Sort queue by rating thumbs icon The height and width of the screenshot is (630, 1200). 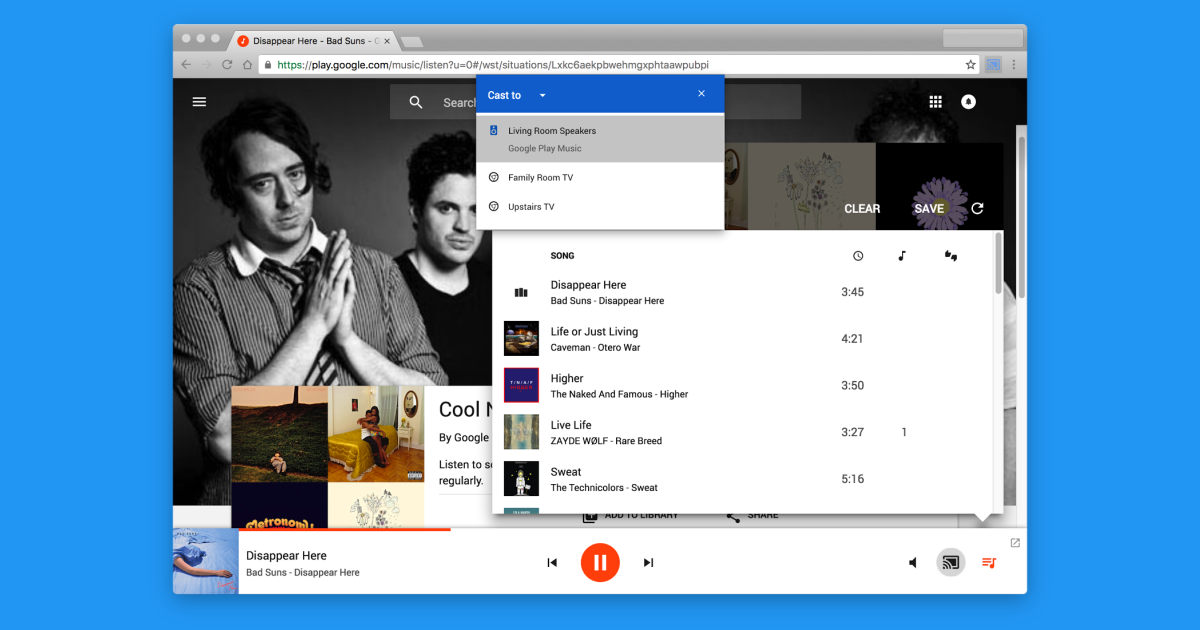[950, 256]
